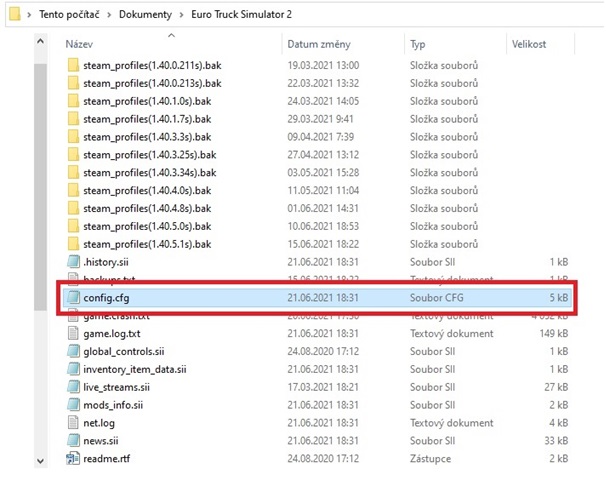The height and width of the screenshot is (482, 606).
Task: Click folder icon of steam_profiles(1.40.4.0s).bak
Action: (x=73, y=190)
